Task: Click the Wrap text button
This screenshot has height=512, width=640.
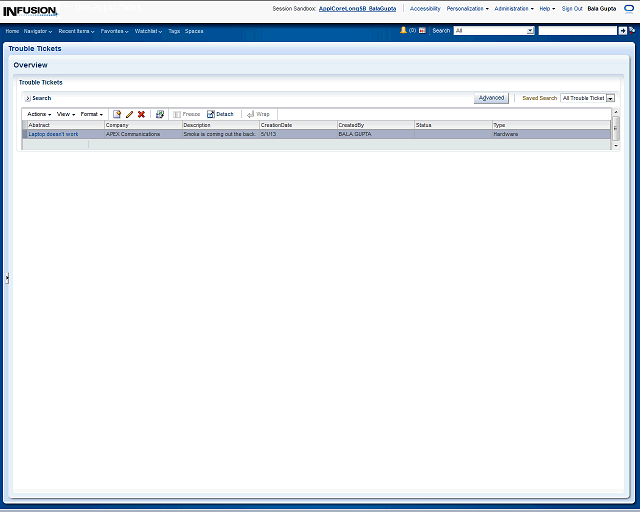Action: coord(258,114)
